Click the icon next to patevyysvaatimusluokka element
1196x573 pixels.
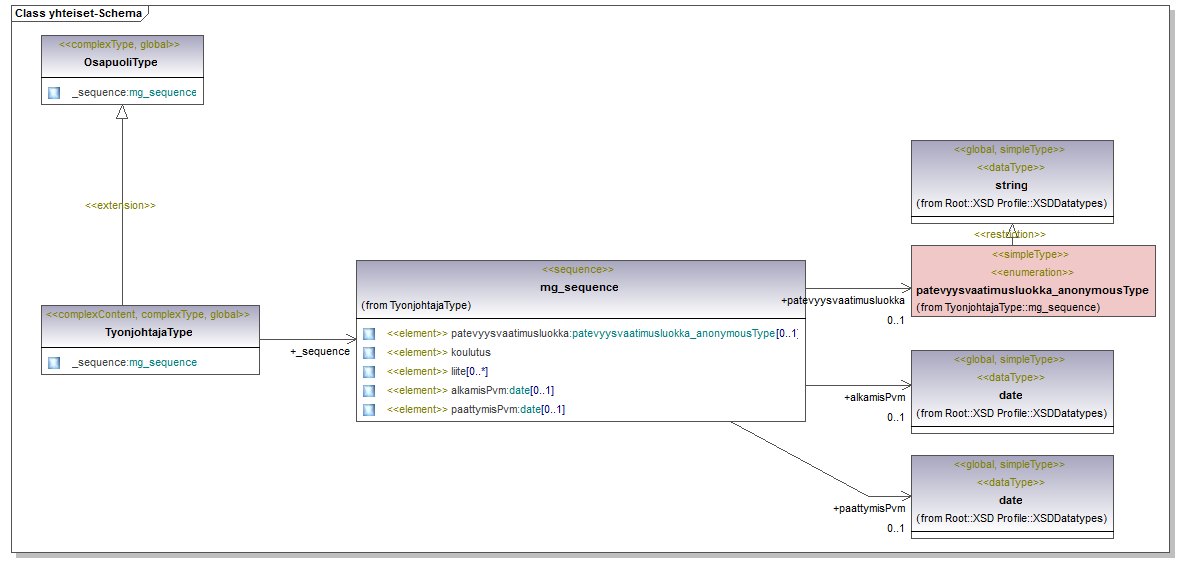[369, 333]
